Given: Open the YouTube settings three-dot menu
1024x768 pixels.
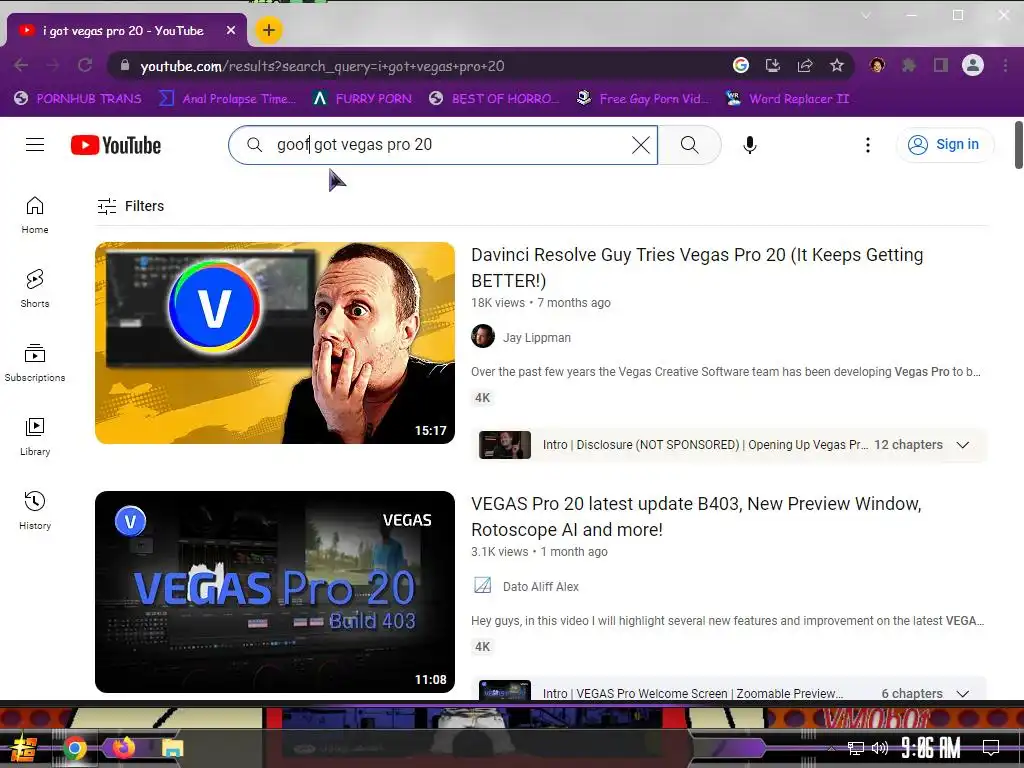Looking at the screenshot, I should [x=868, y=145].
